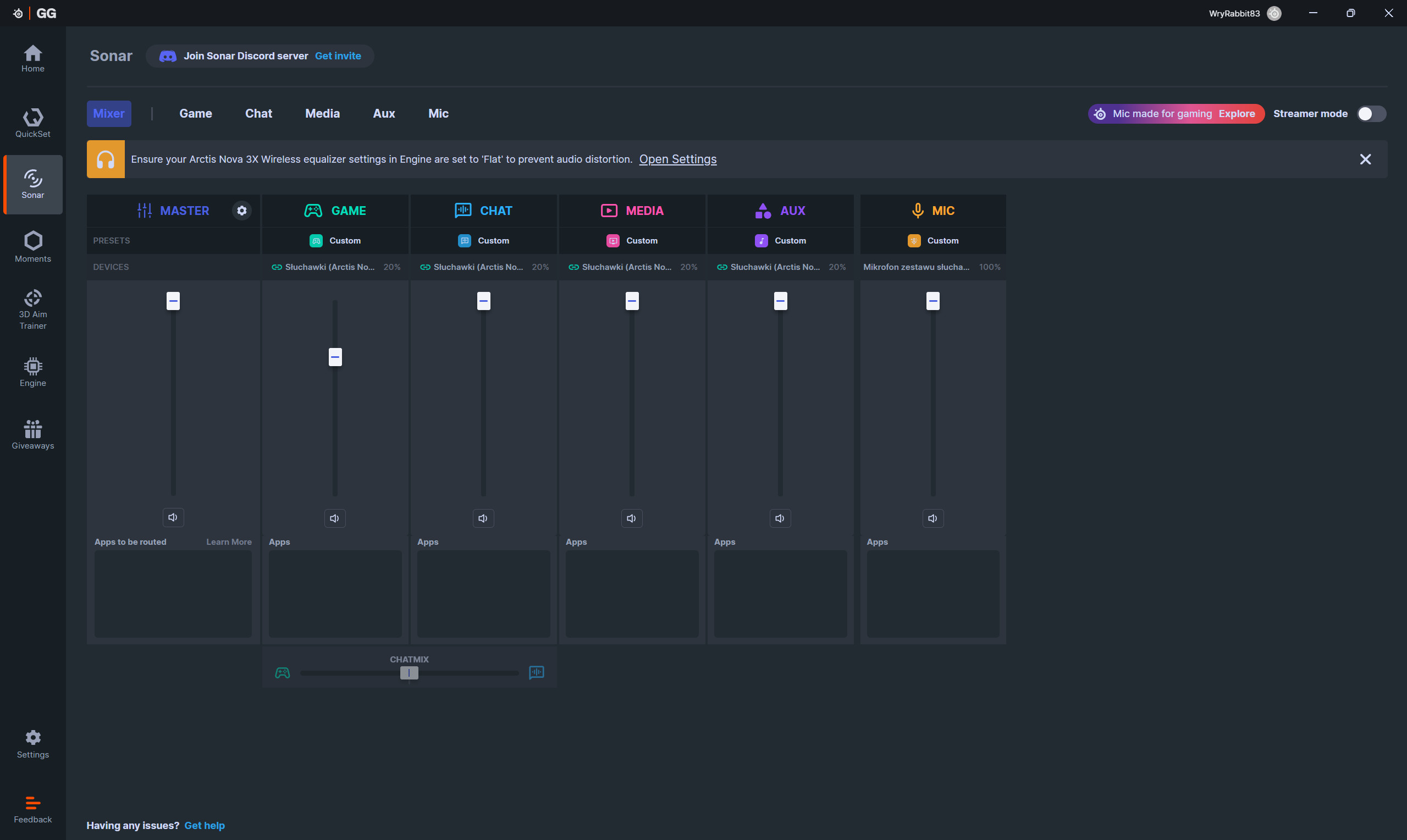Click the WryRabbit83 profile avatar
The height and width of the screenshot is (840, 1407).
(x=1274, y=13)
